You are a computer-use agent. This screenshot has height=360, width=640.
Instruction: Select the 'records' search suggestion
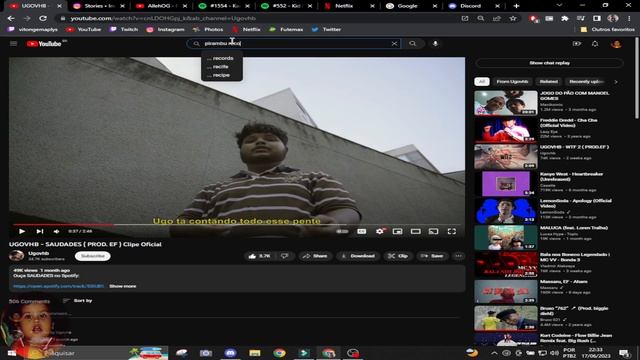[x=222, y=58]
